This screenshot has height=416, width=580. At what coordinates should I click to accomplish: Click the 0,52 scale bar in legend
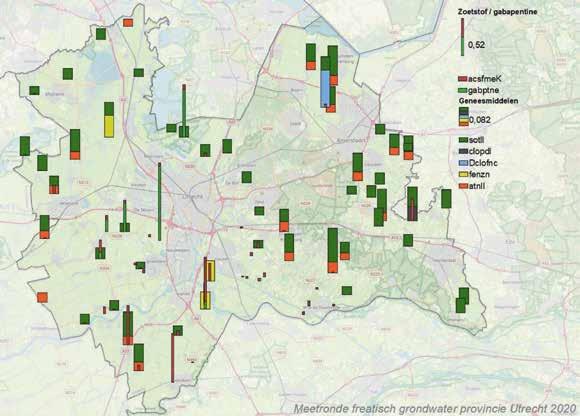pos(462,37)
